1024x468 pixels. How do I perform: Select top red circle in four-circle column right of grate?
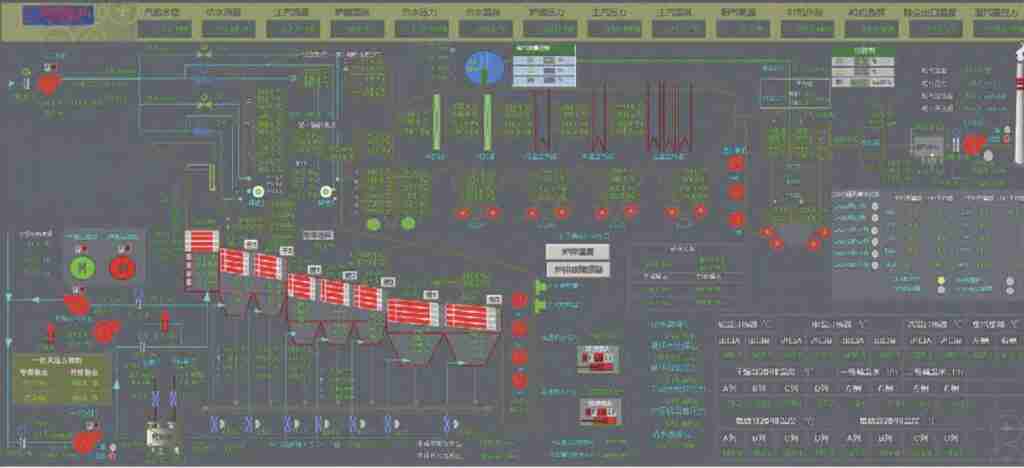[519, 300]
